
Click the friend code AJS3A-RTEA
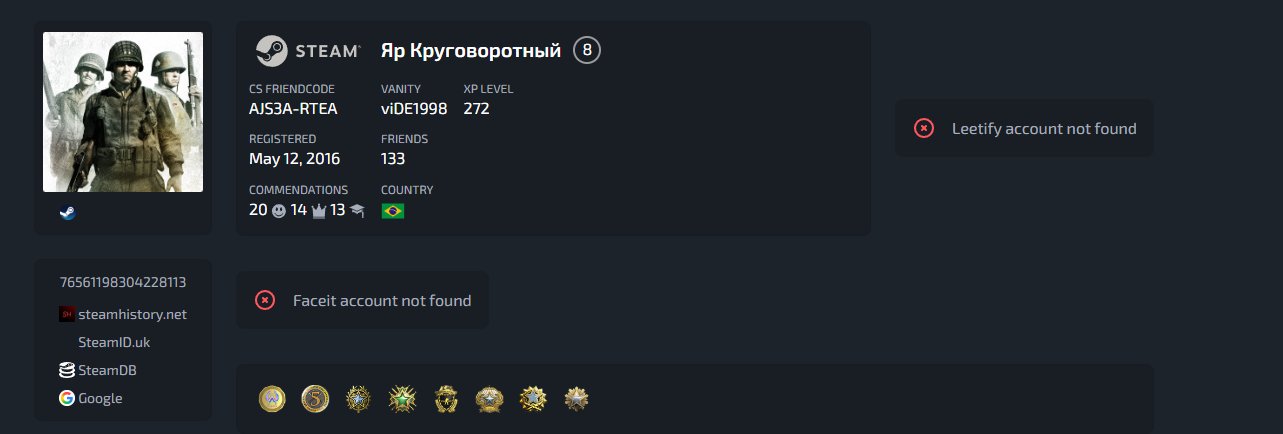point(293,108)
